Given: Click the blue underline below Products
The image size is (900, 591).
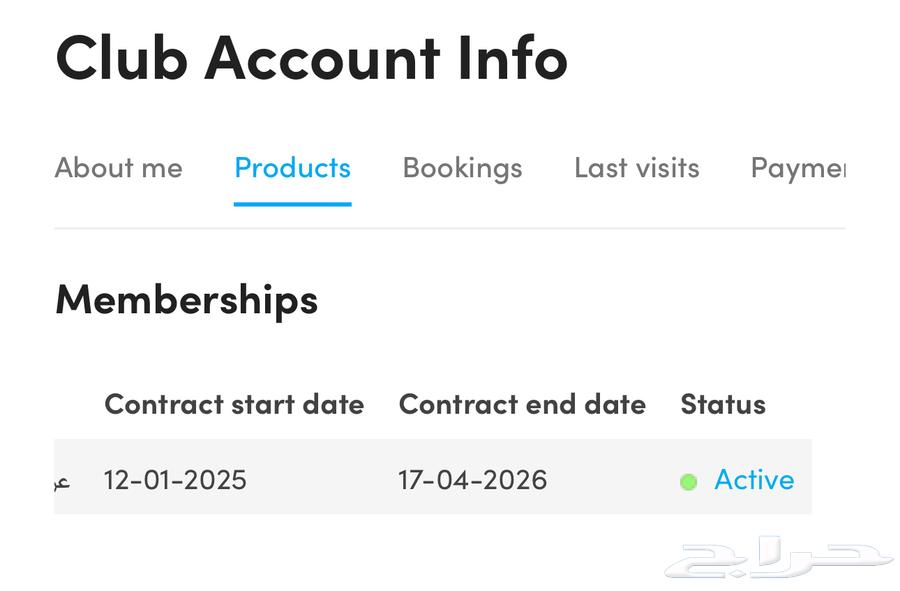Looking at the screenshot, I should (292, 205).
